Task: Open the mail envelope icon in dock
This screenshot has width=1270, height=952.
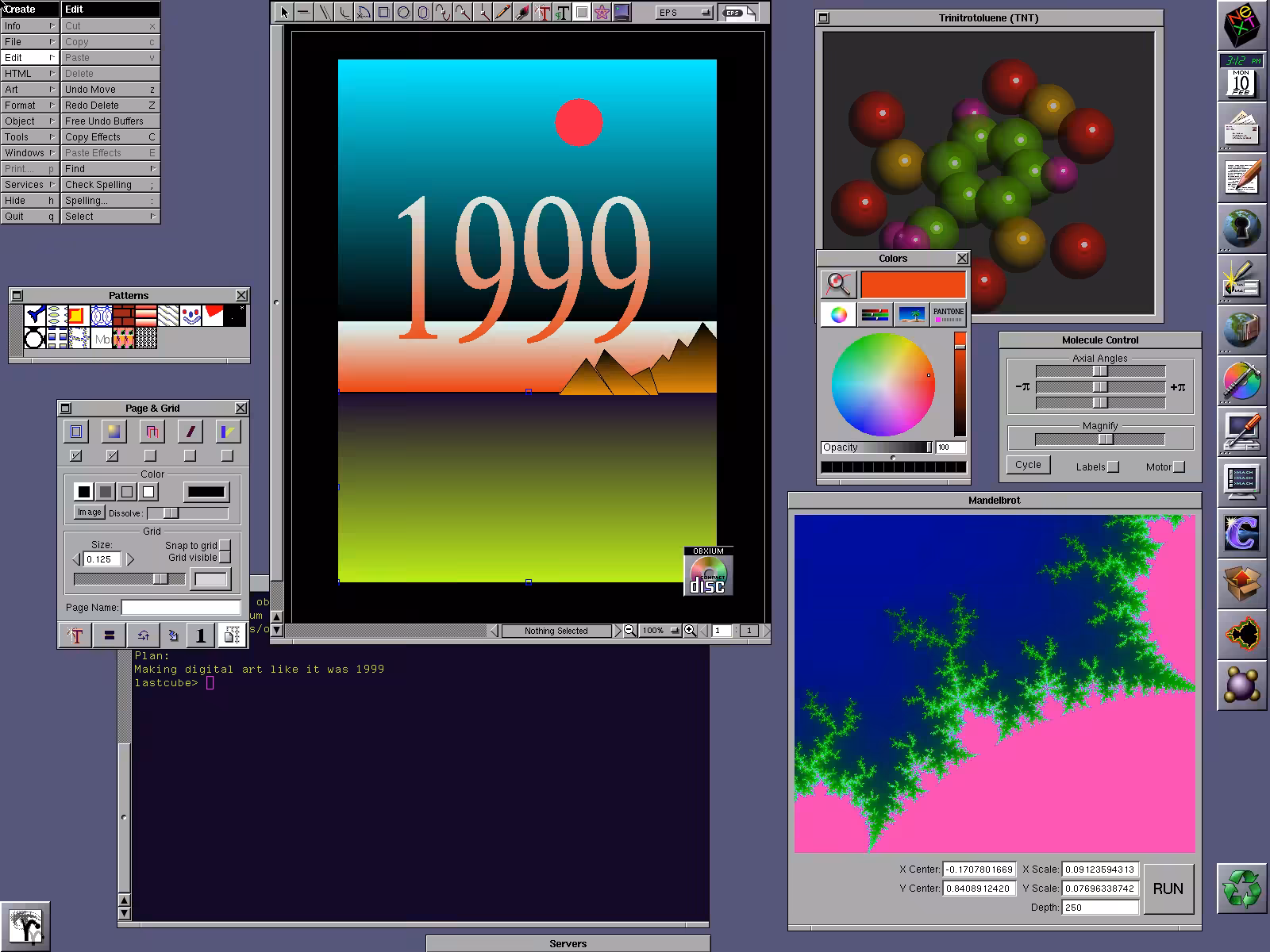Action: coord(1241,128)
